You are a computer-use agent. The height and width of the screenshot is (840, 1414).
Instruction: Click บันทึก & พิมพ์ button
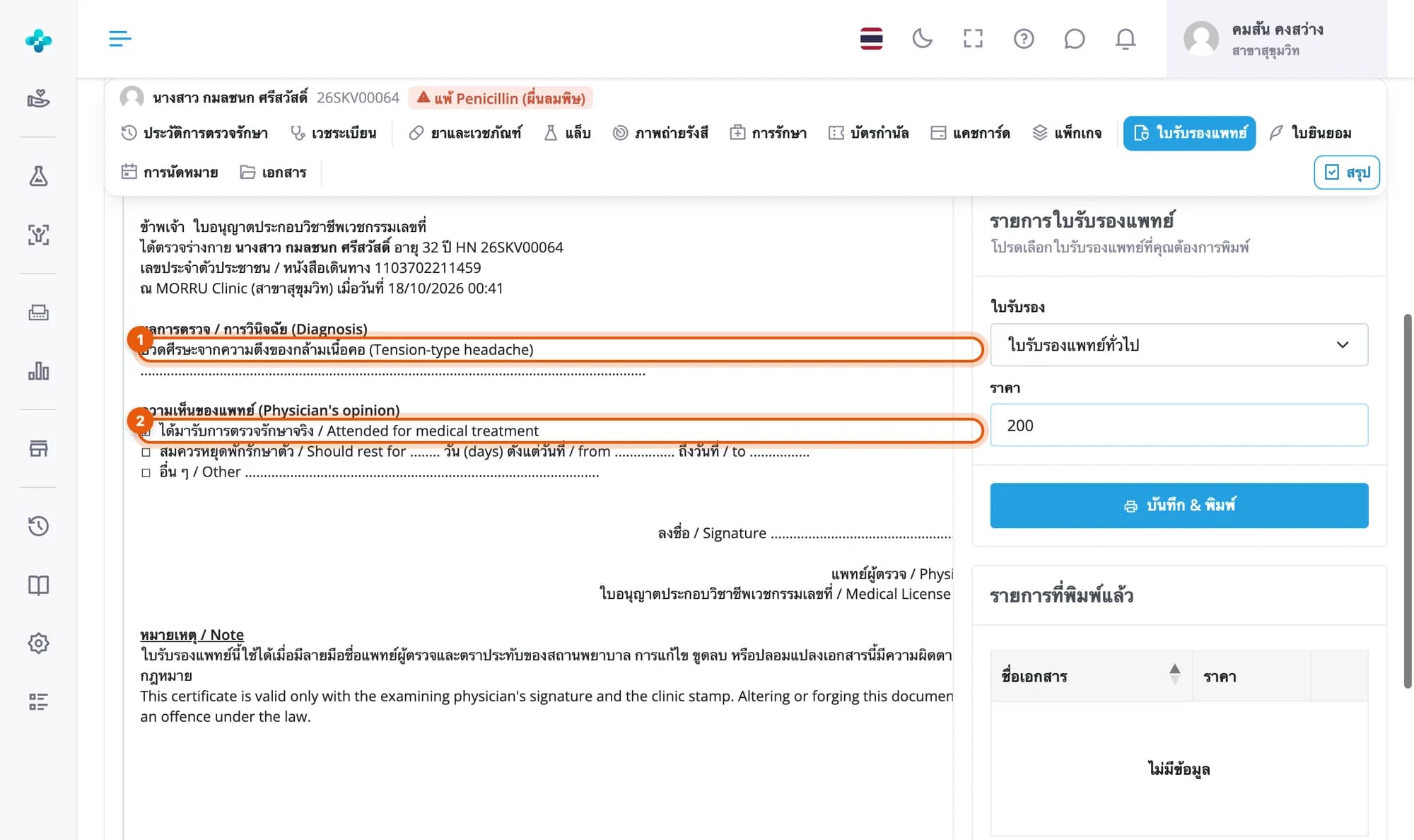1179,505
